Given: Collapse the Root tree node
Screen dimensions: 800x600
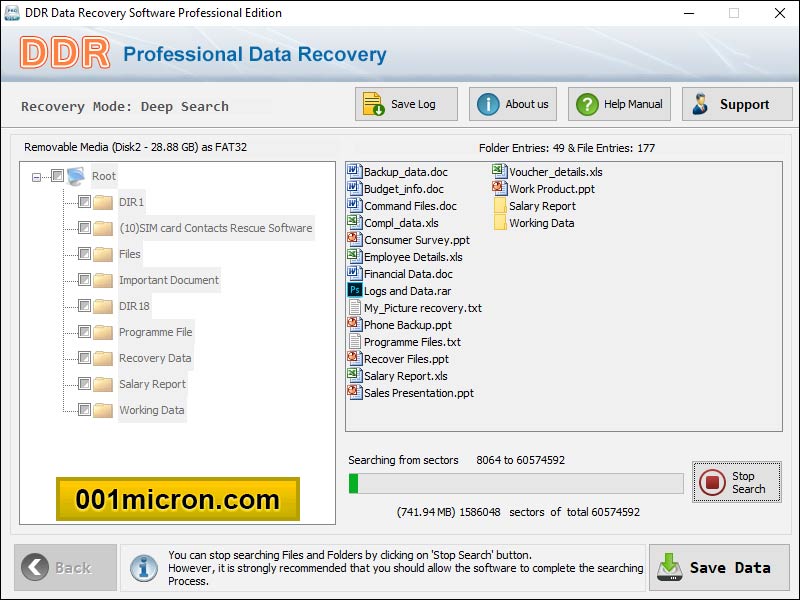Looking at the screenshot, I should pos(36,177).
